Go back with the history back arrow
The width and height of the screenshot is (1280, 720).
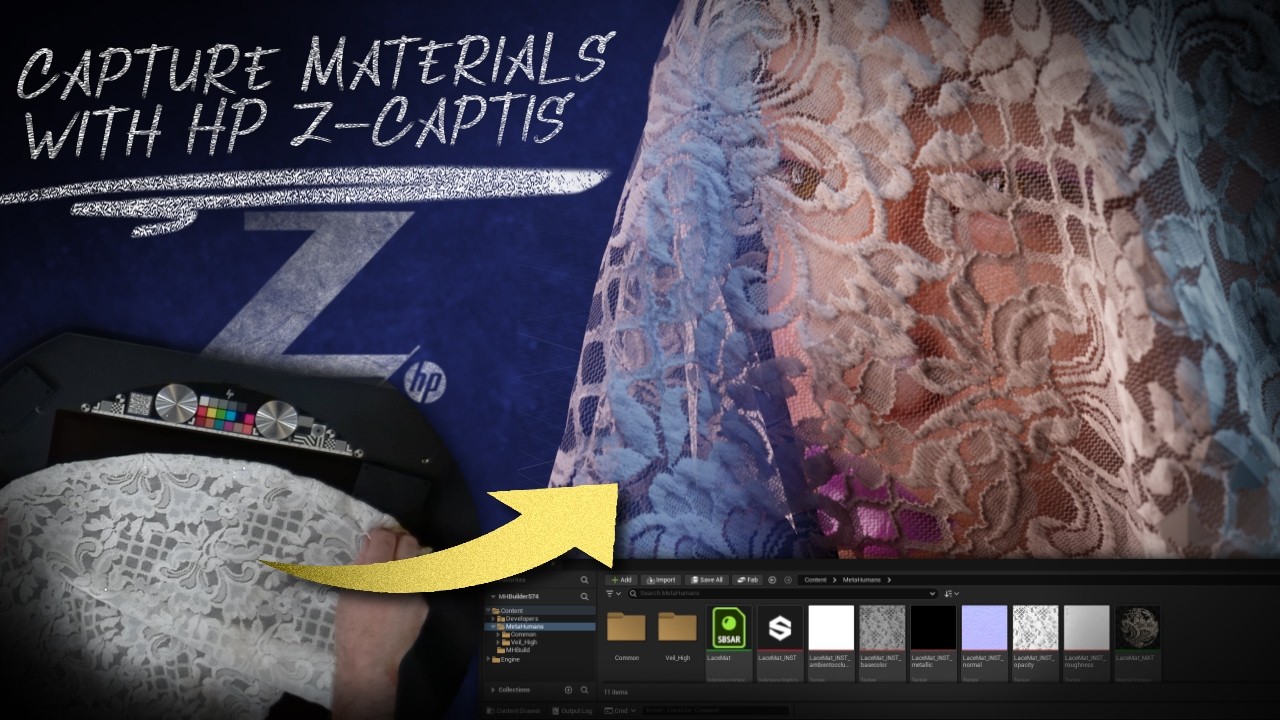pyautogui.click(x=772, y=580)
